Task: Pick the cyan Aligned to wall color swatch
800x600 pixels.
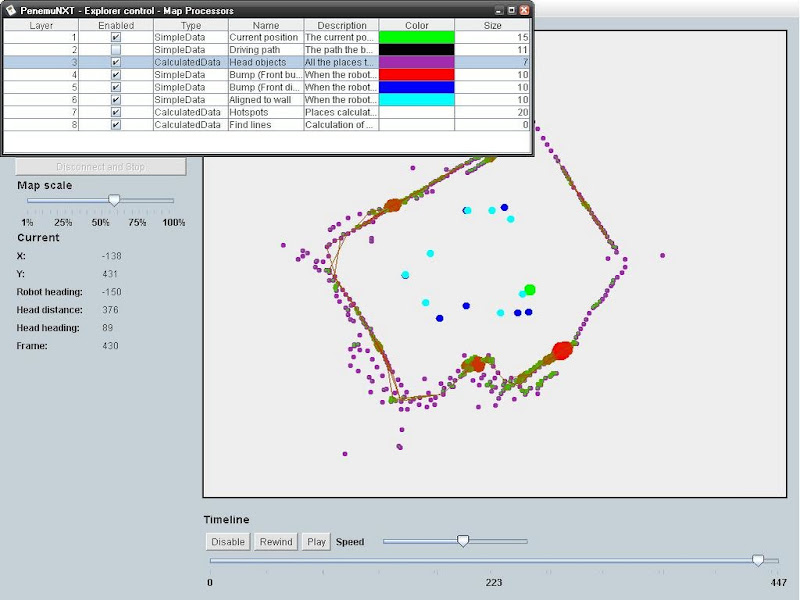Action: pyautogui.click(x=416, y=100)
